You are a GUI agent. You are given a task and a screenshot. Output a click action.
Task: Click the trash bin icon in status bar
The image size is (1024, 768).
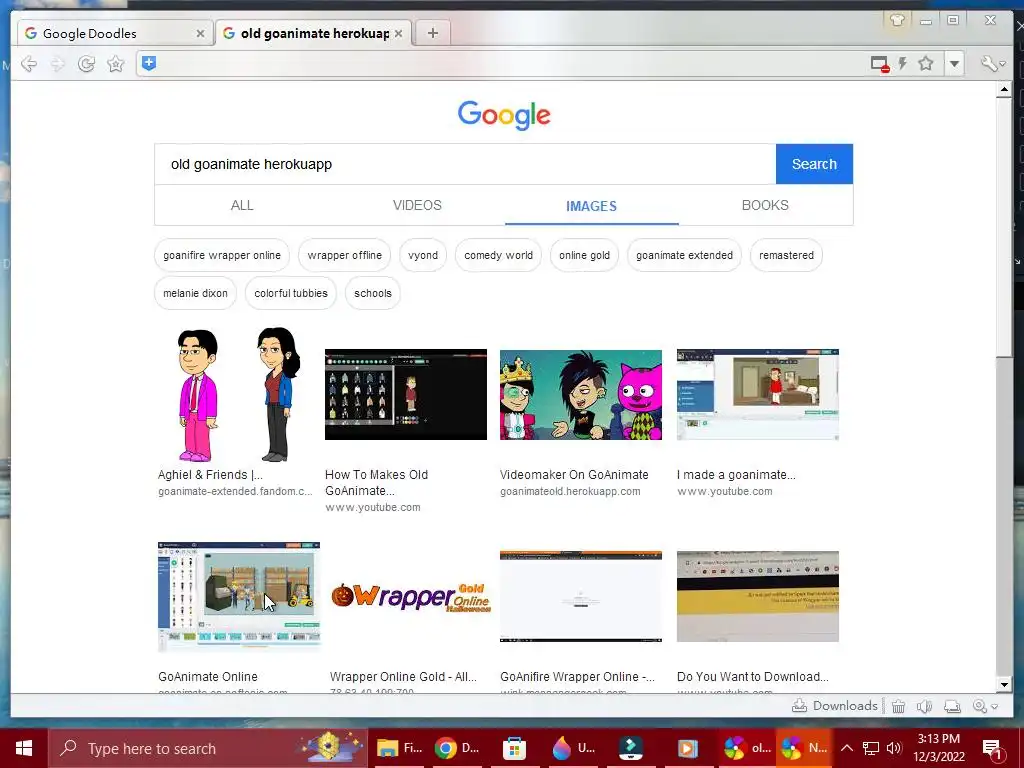(x=899, y=706)
